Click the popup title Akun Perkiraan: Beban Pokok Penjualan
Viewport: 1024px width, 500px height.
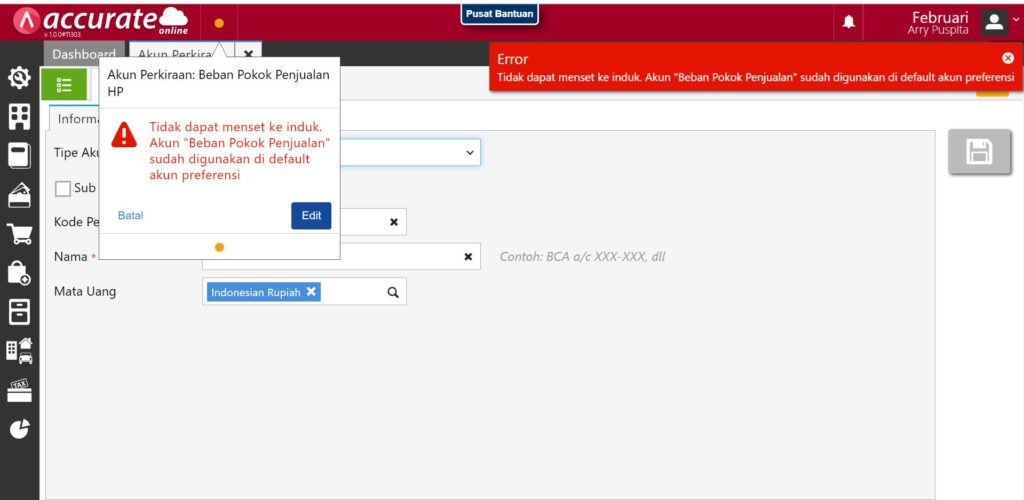click(218, 83)
